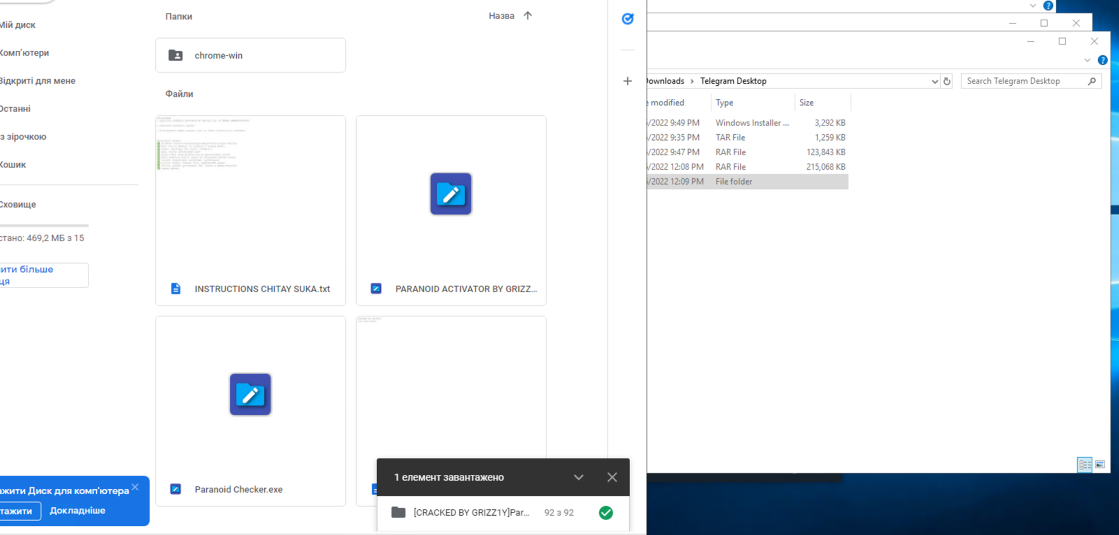The image size is (1119, 535).
Task: Open starred items (З зірочкою) in sidebar
Action: click(x=23, y=136)
